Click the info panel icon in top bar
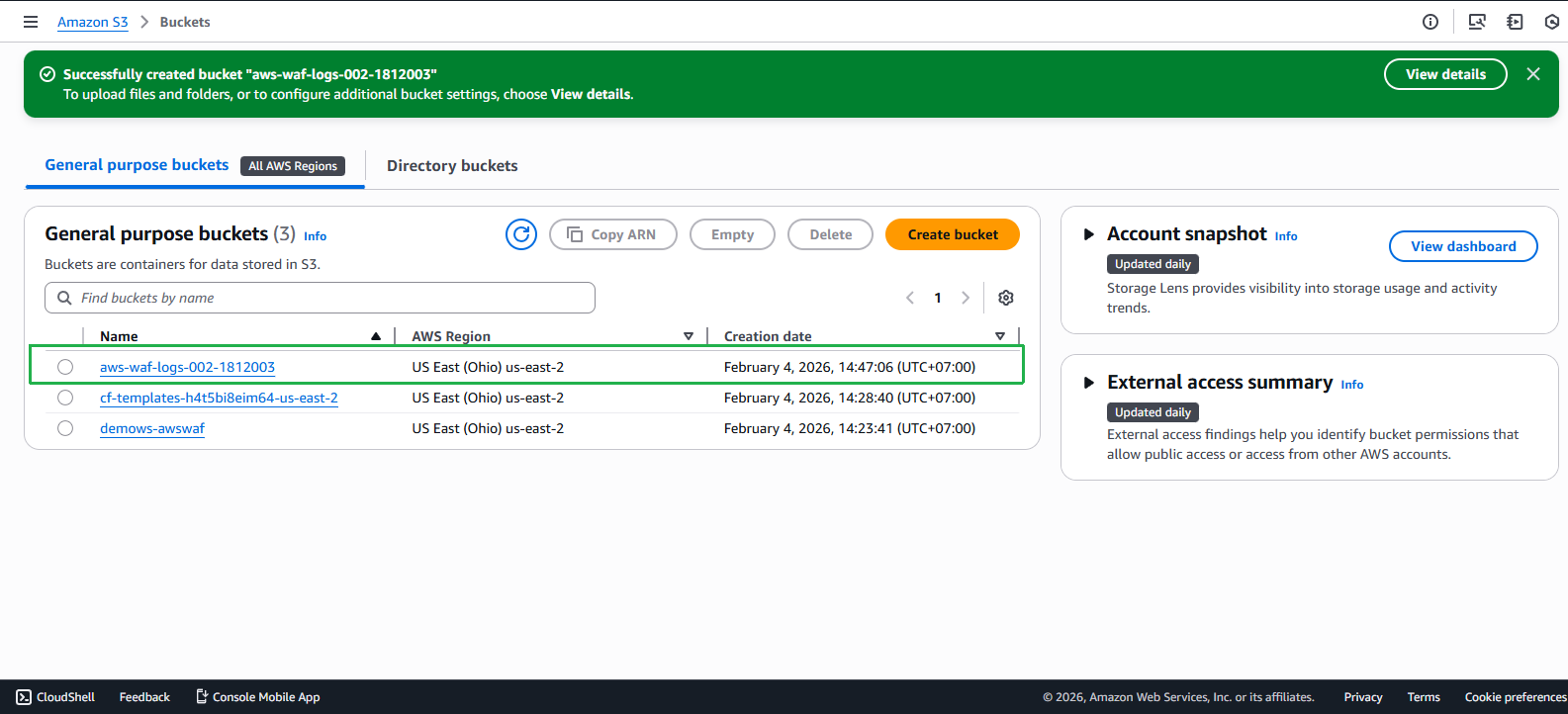The width and height of the screenshot is (1568, 714). (x=1430, y=22)
